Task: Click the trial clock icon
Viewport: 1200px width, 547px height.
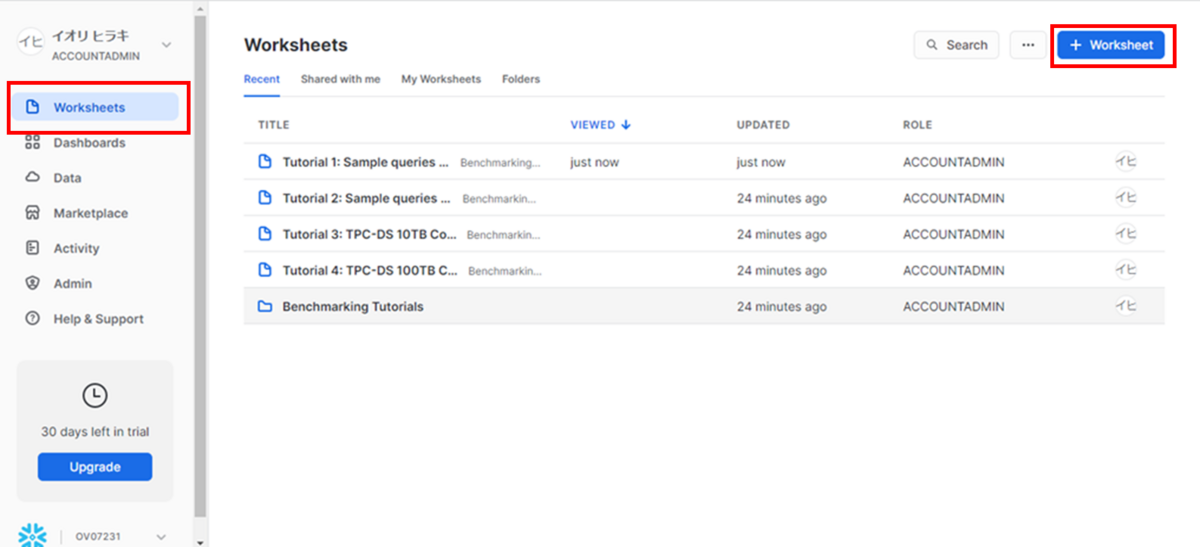Action: 94,396
